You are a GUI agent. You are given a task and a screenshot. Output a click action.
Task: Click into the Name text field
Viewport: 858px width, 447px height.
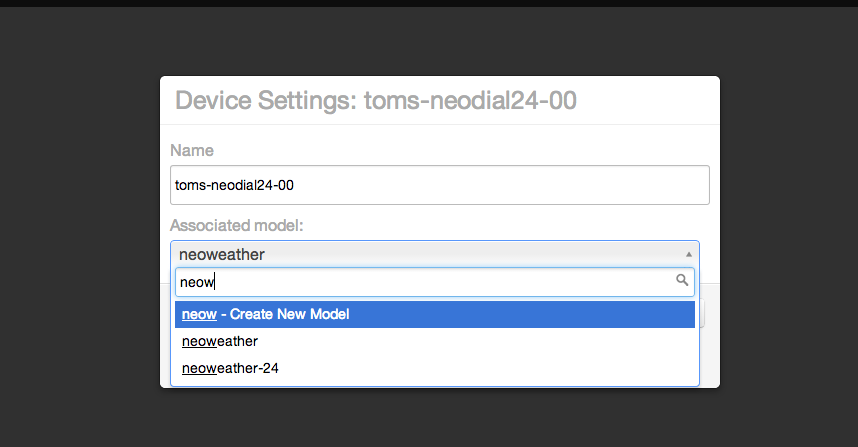(440, 185)
